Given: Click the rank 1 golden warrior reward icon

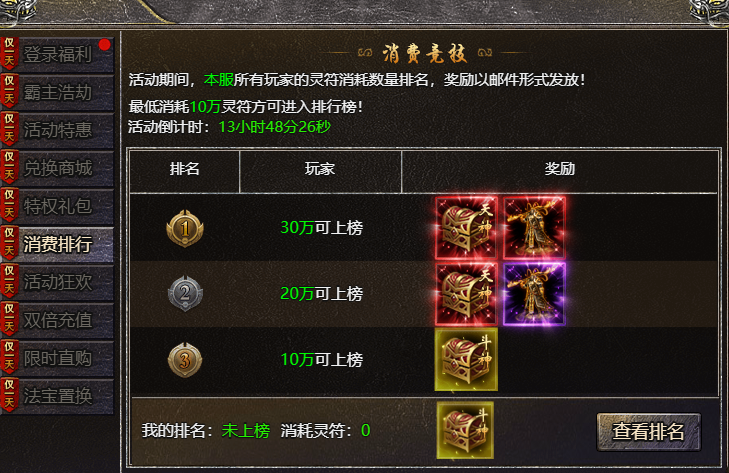Looking at the screenshot, I should point(535,228).
